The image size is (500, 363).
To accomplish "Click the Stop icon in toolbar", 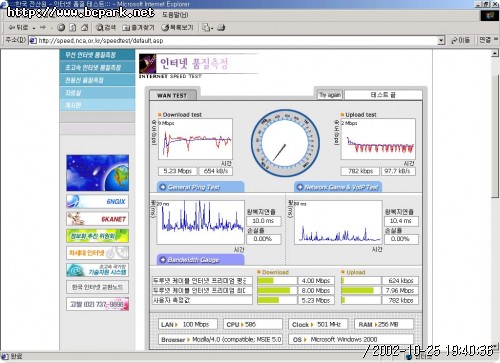I will [x=61, y=28].
